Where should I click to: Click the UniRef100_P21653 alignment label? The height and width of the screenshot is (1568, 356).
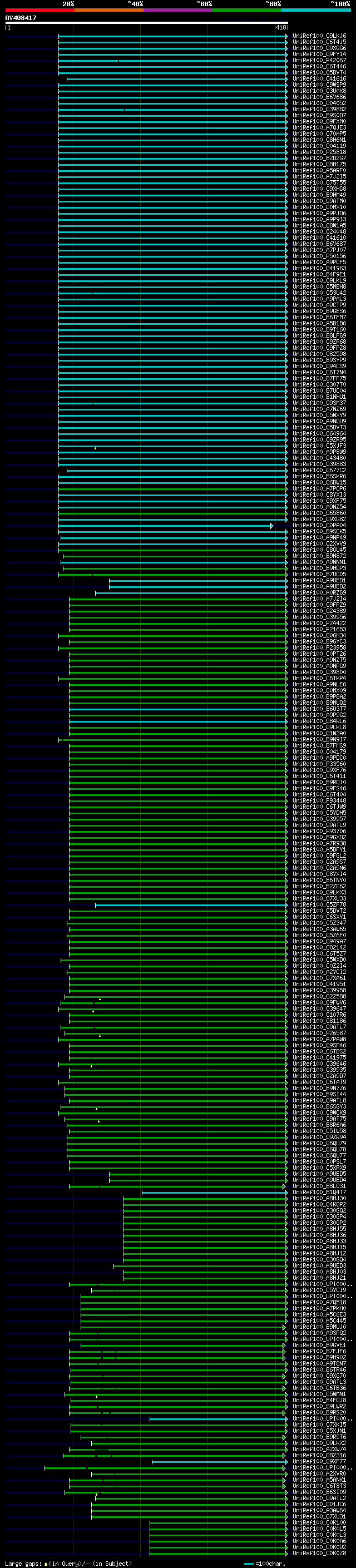click(x=319, y=629)
